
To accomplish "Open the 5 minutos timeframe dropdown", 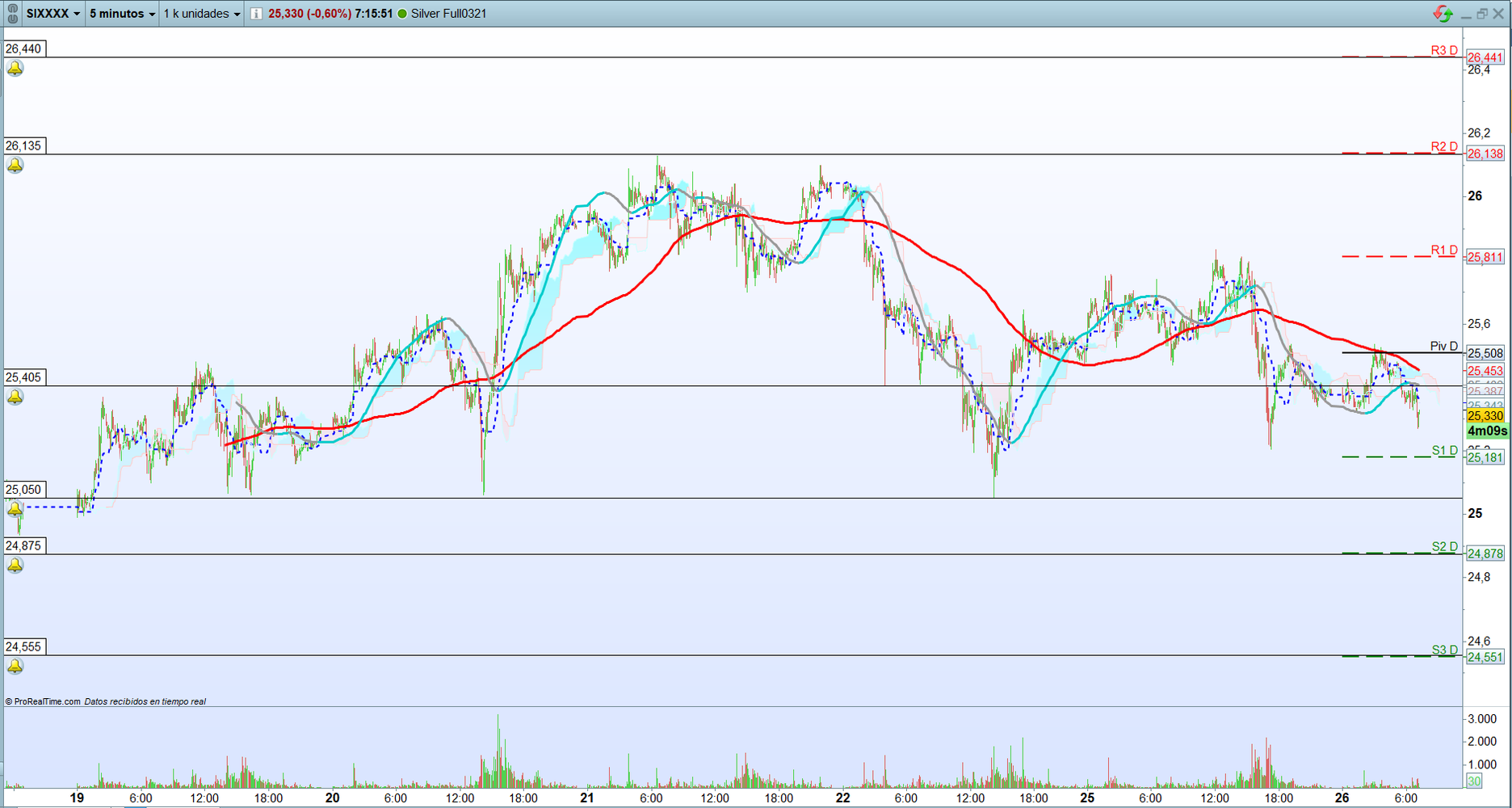I will [x=122, y=14].
